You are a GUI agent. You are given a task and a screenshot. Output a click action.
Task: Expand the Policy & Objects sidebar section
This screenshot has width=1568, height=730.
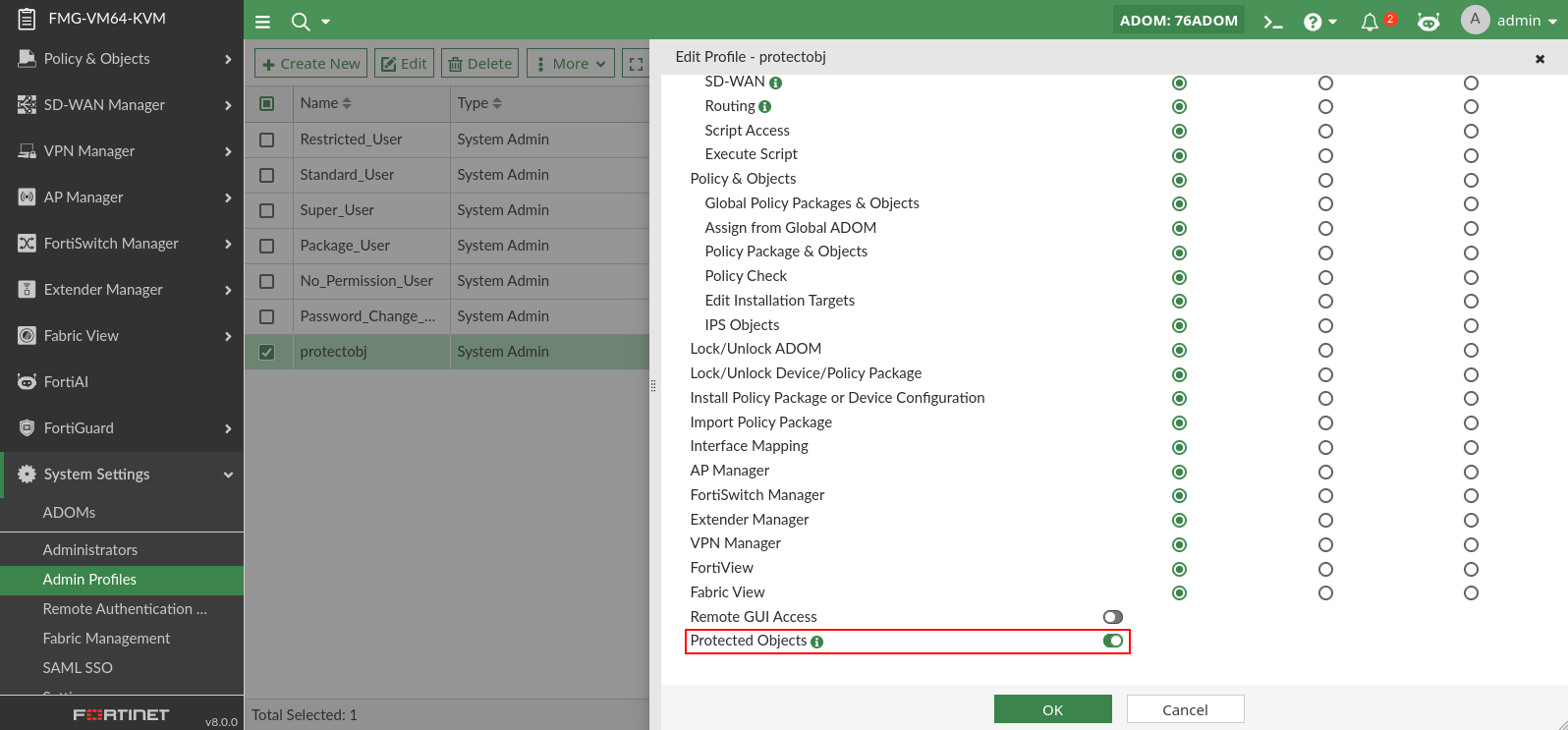[x=122, y=59]
